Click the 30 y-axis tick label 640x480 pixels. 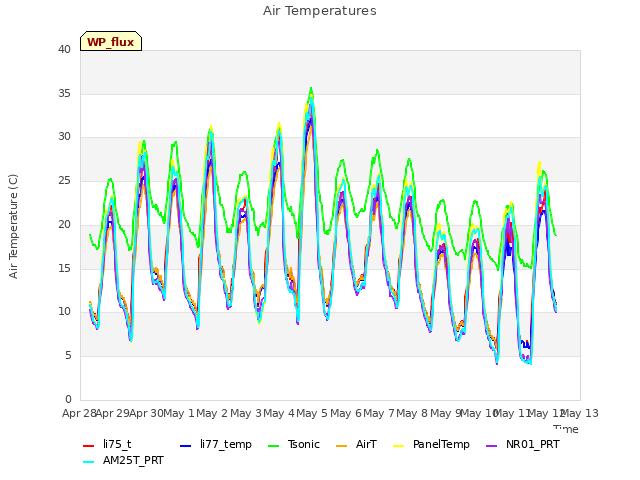click(64, 137)
